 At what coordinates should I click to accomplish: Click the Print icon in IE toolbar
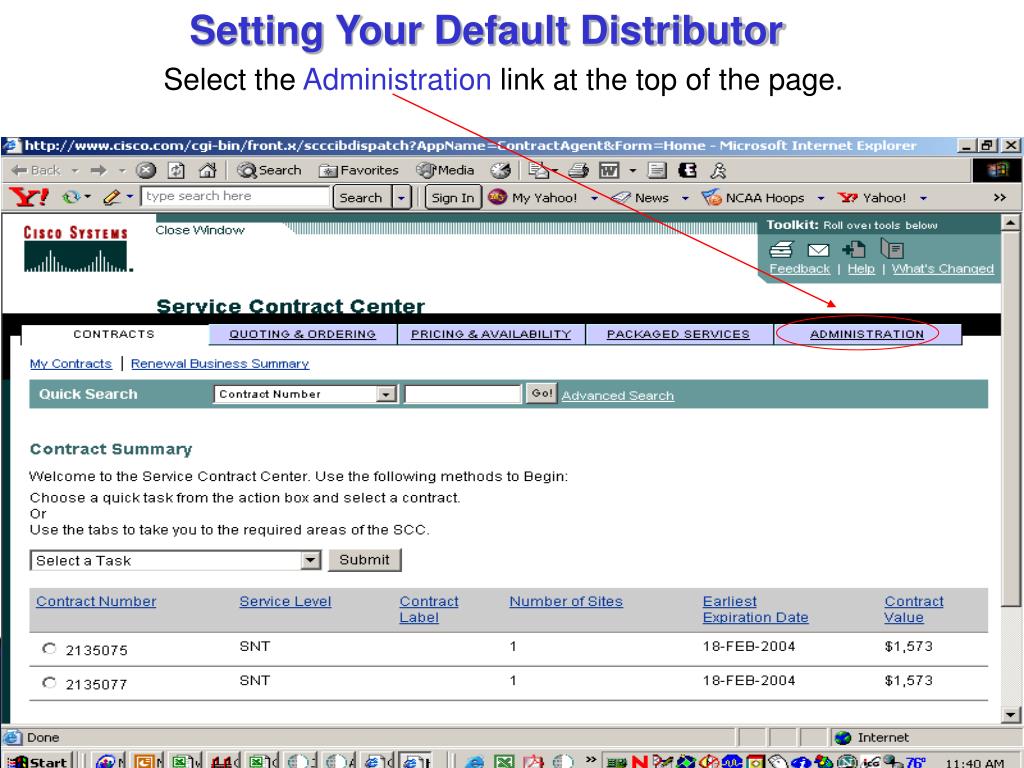pos(578,170)
